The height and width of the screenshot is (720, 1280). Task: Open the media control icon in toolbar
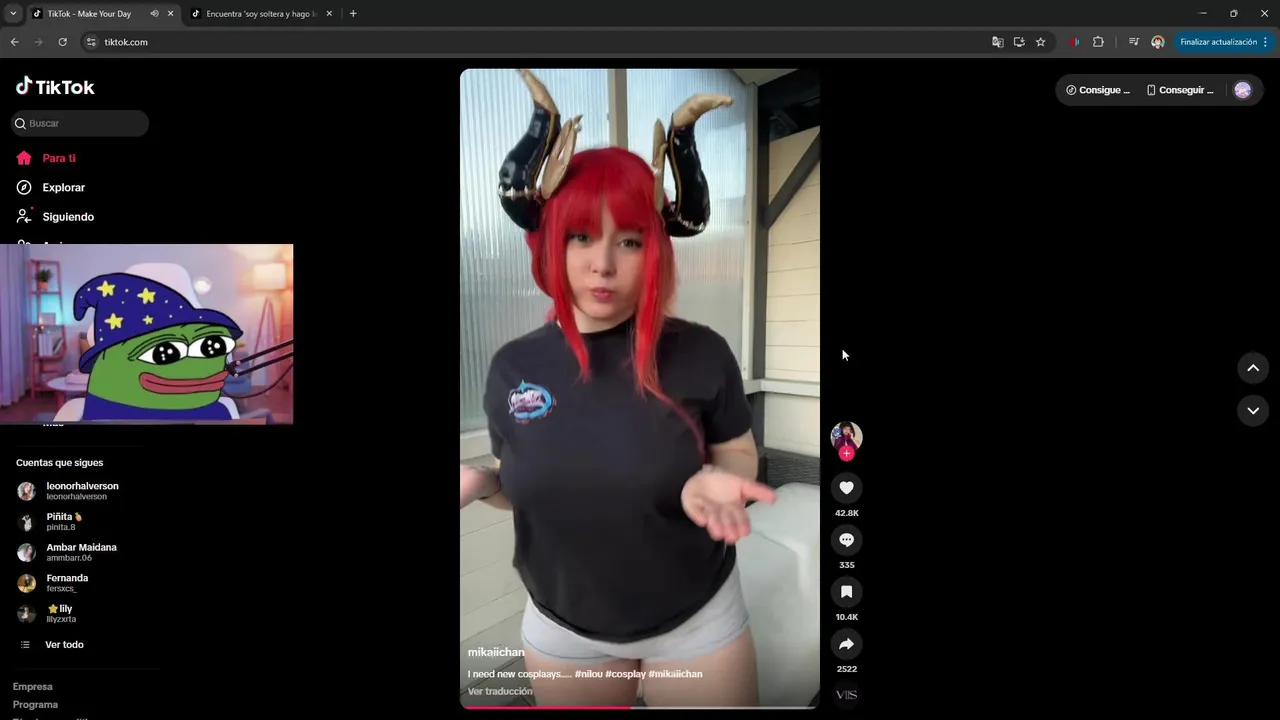(1133, 42)
